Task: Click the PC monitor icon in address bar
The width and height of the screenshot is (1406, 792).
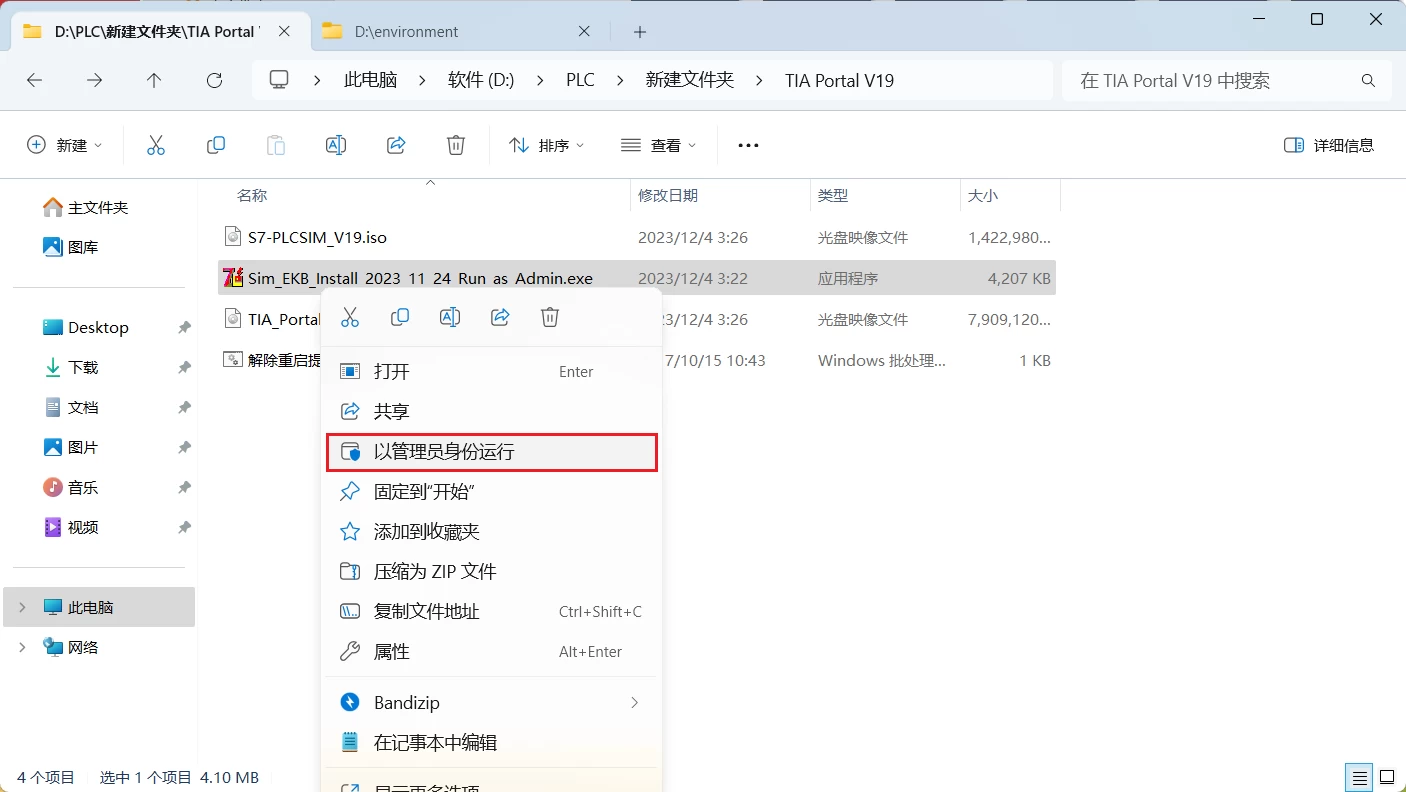Action: [279, 80]
